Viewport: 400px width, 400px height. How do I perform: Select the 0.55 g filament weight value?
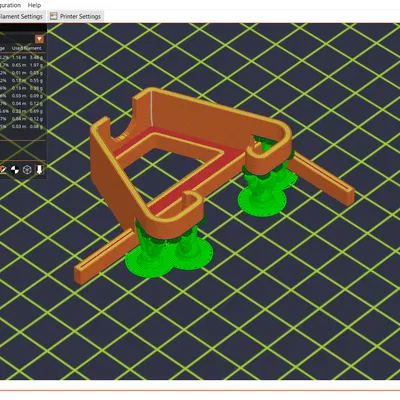36,80
